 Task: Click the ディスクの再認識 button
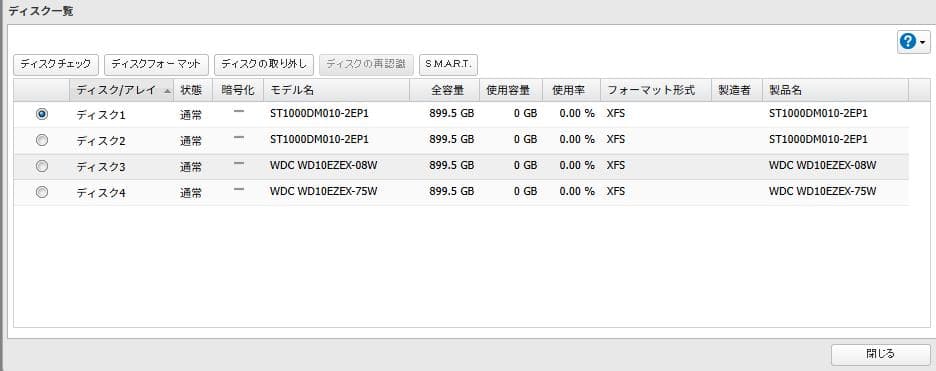[367, 64]
